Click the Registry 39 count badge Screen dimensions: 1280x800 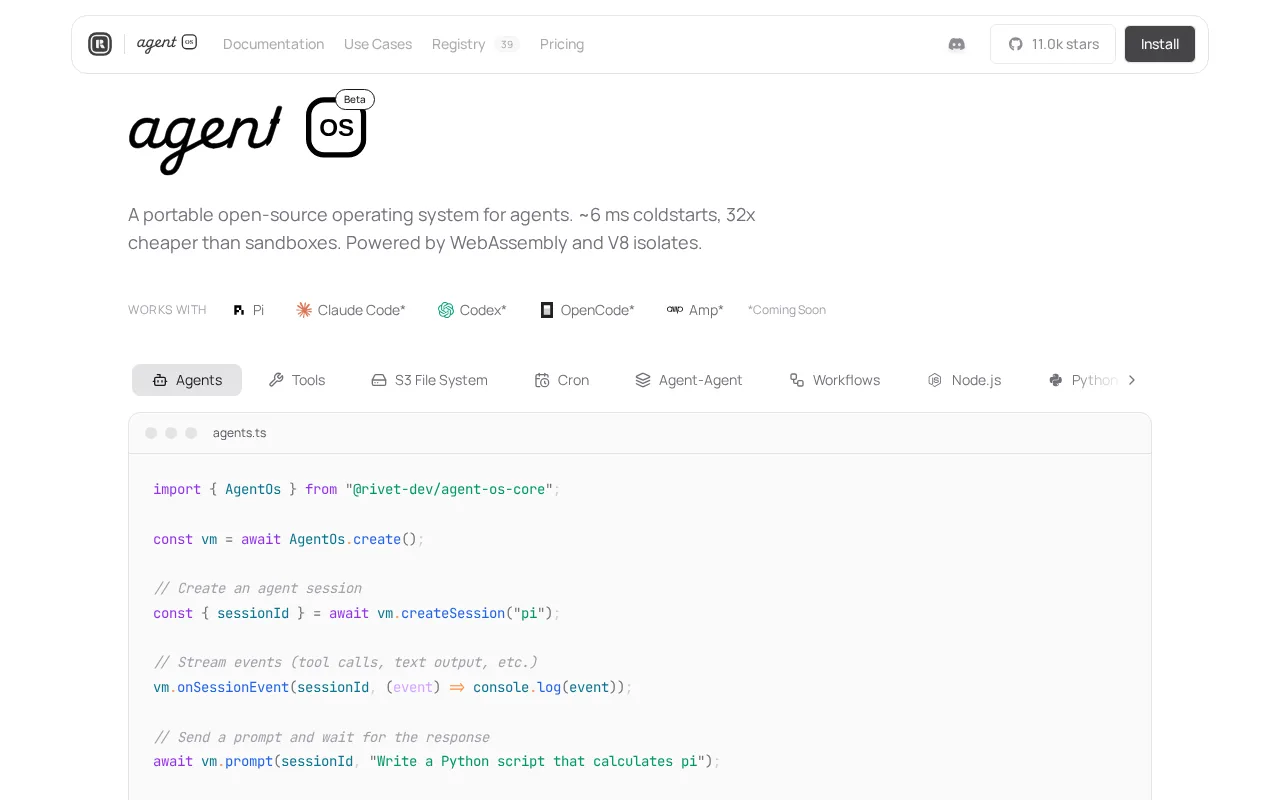(507, 44)
